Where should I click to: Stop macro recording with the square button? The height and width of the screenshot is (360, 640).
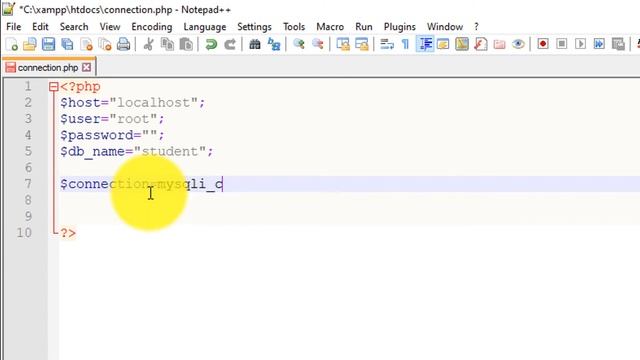562,44
